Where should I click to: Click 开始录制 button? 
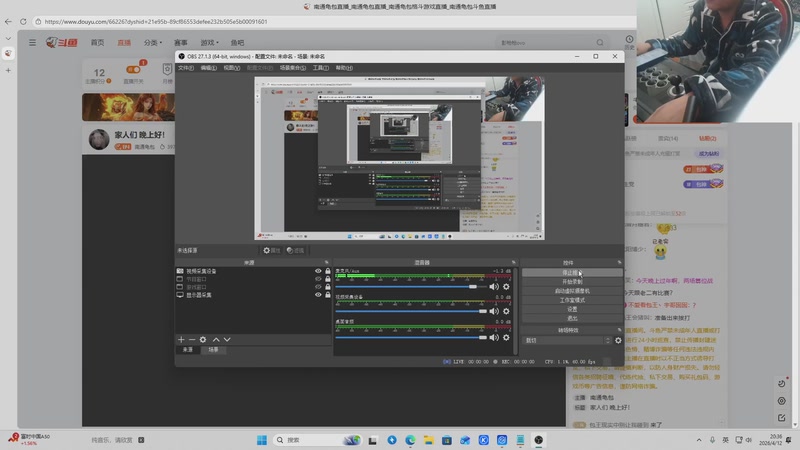tap(572, 282)
